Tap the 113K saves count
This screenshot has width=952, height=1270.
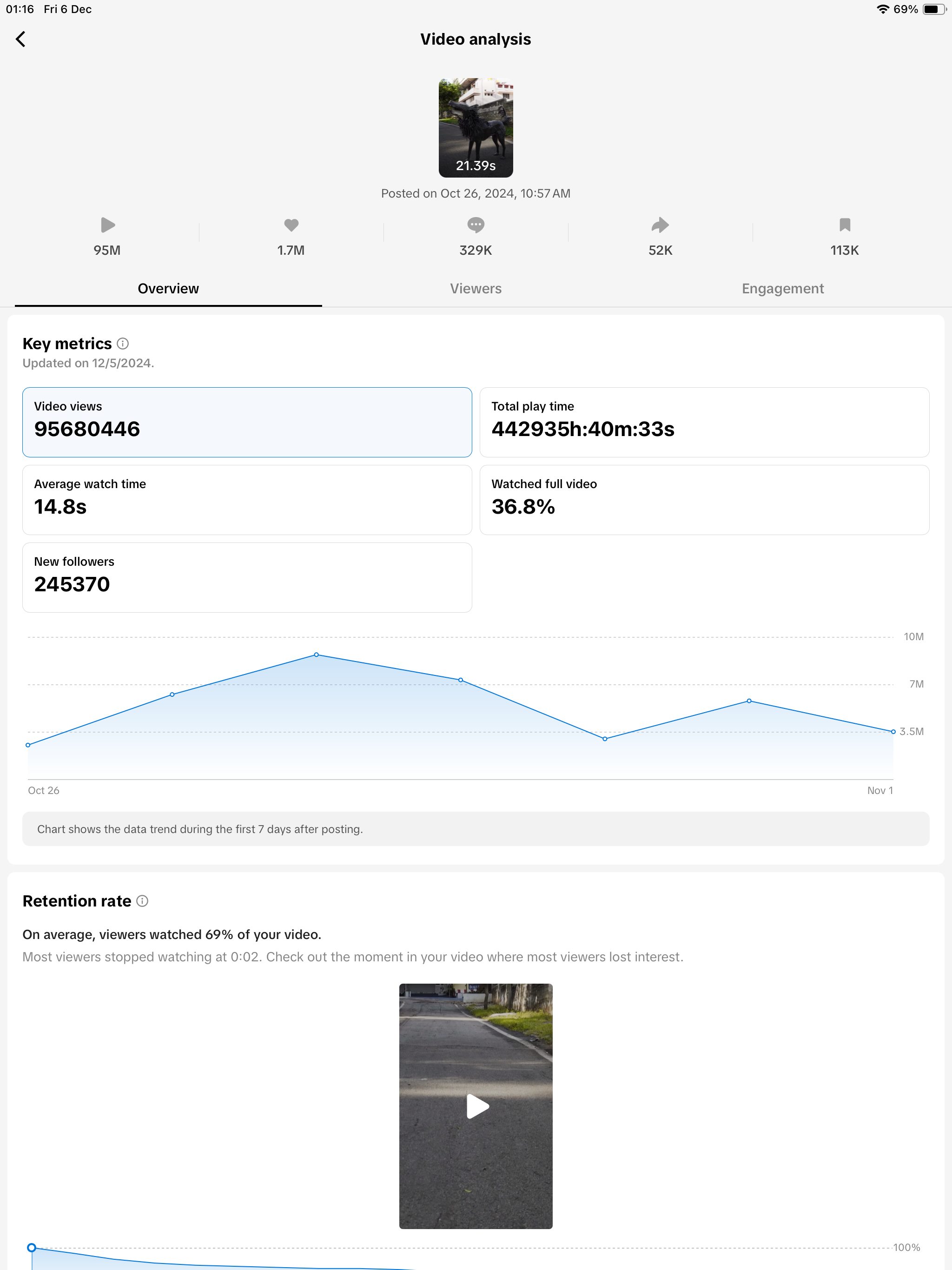[845, 250]
